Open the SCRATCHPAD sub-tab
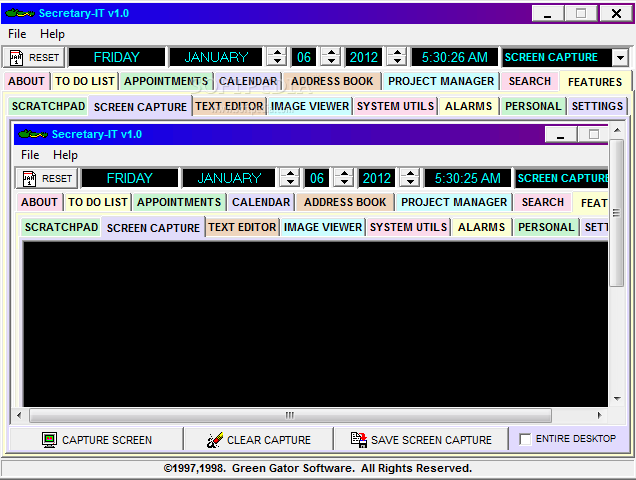 point(48,106)
